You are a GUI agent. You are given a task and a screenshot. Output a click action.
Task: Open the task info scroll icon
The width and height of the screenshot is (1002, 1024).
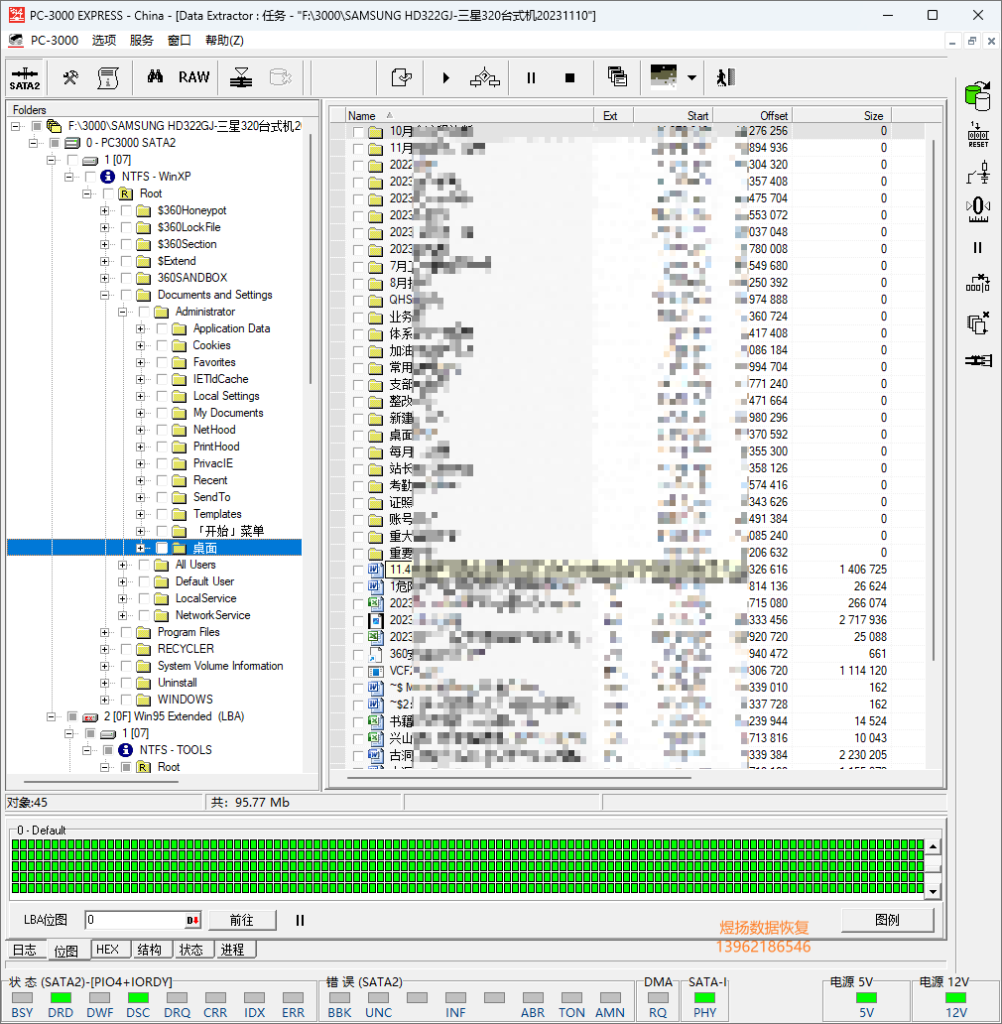108,78
